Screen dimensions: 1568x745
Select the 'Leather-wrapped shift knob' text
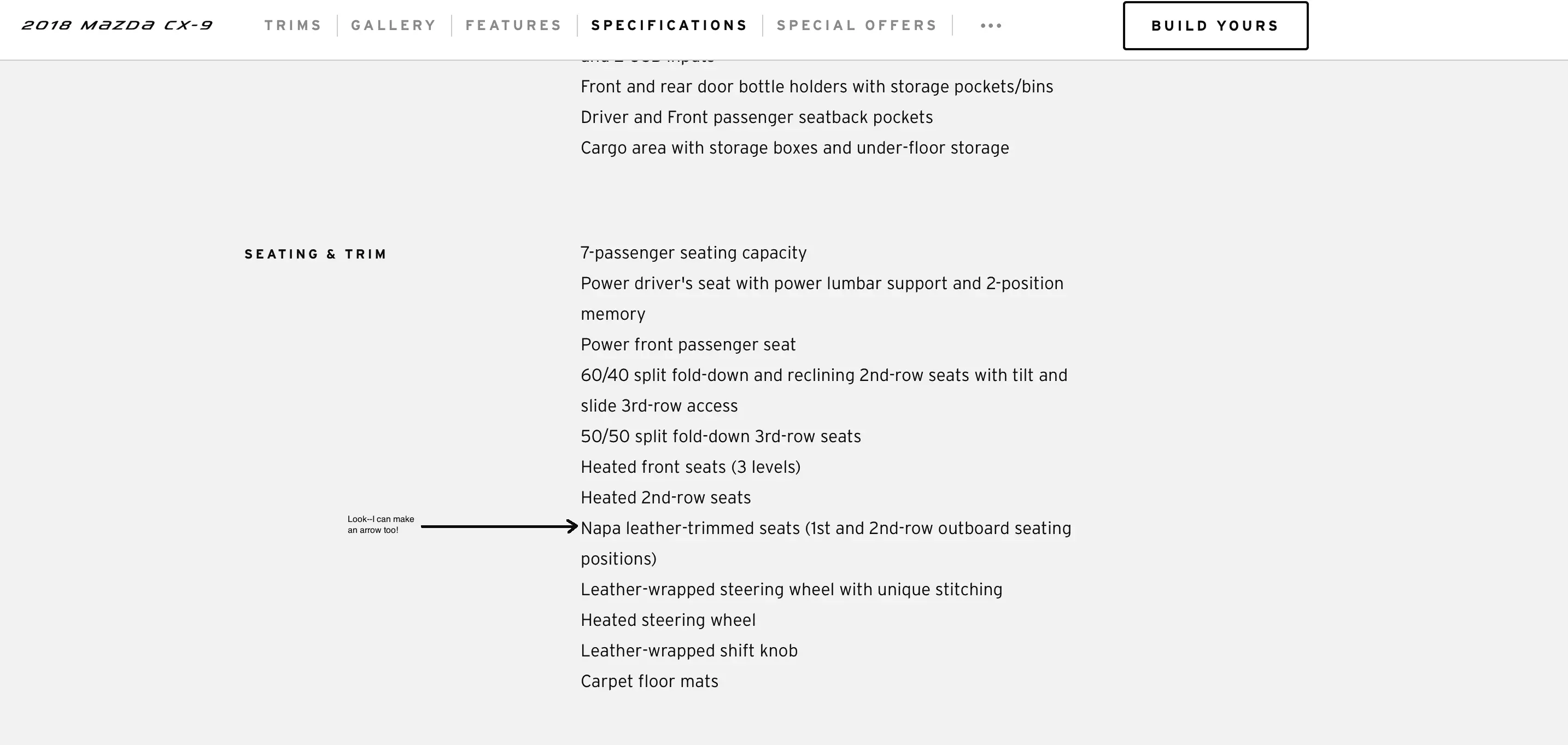(x=688, y=650)
